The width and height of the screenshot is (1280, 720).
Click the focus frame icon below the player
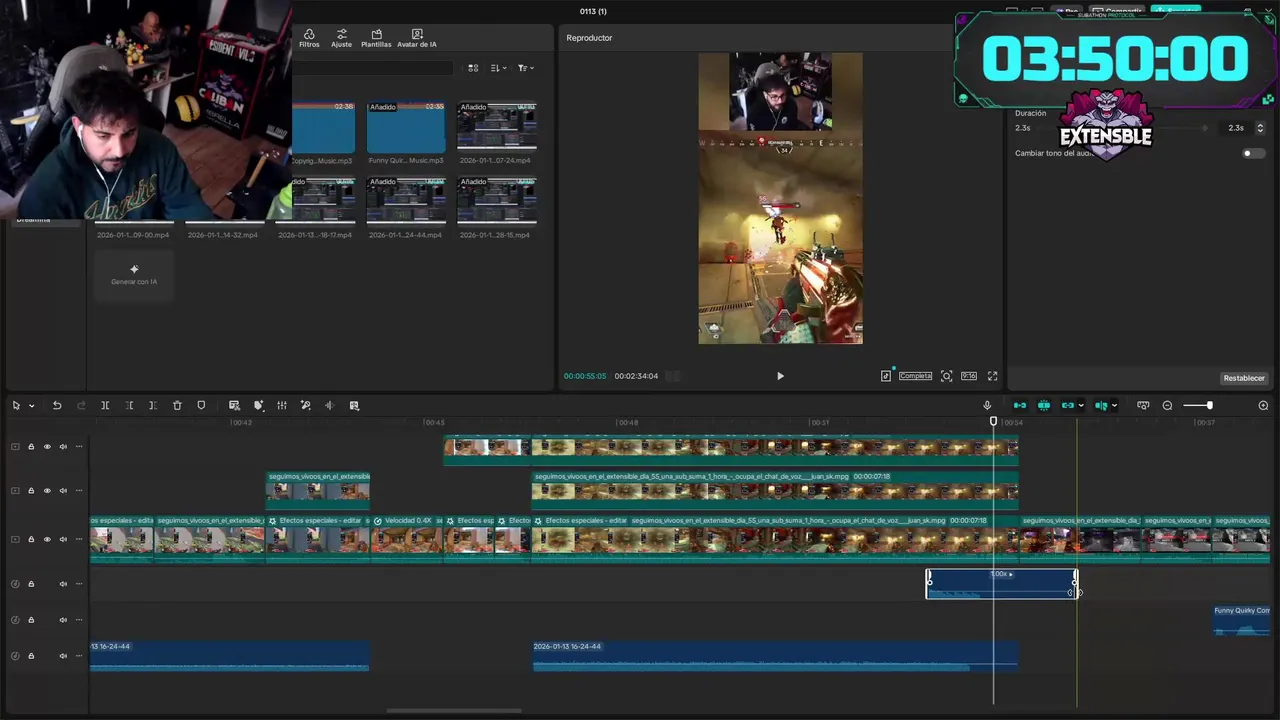coord(946,376)
